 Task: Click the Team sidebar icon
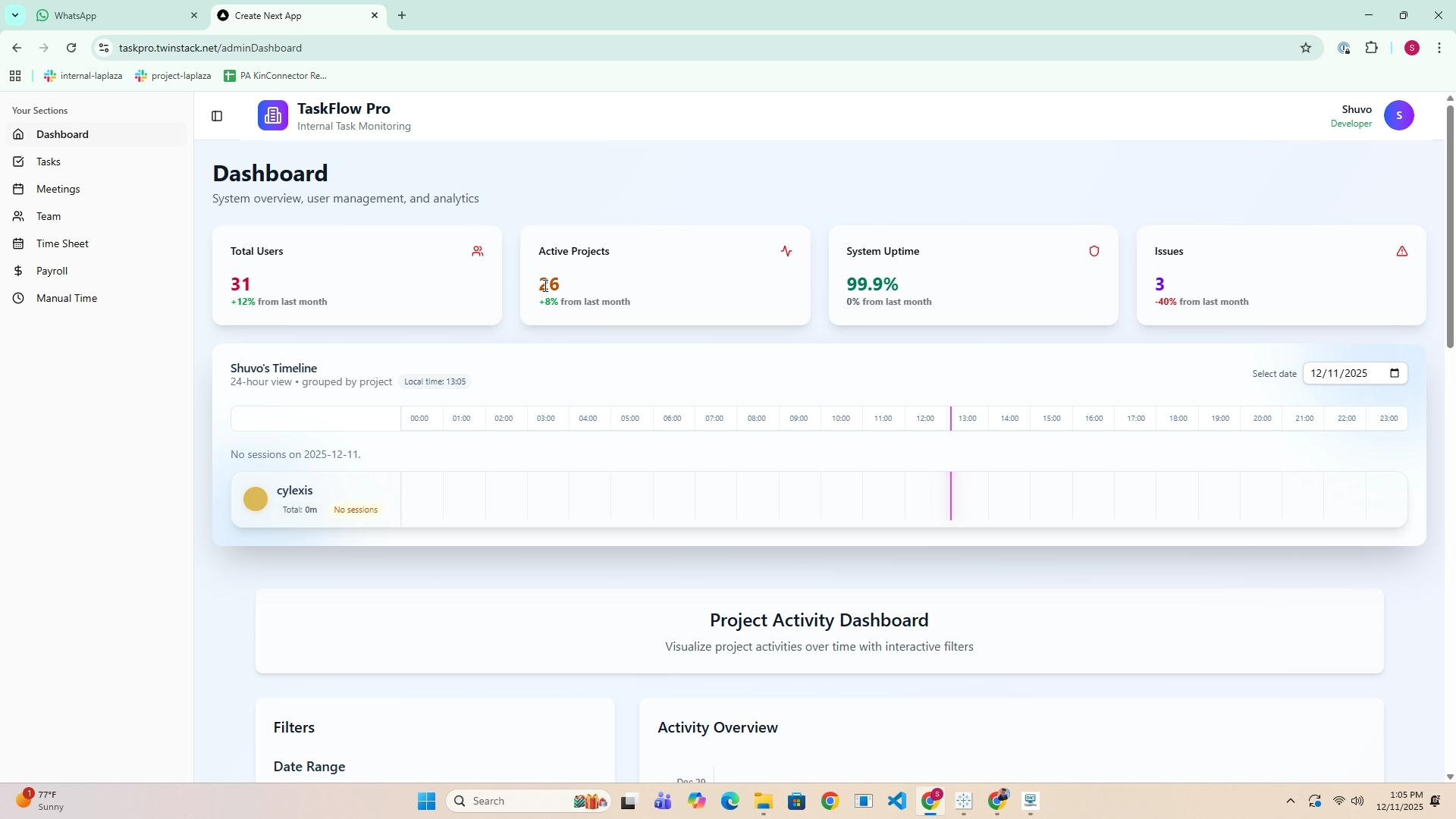point(19,217)
